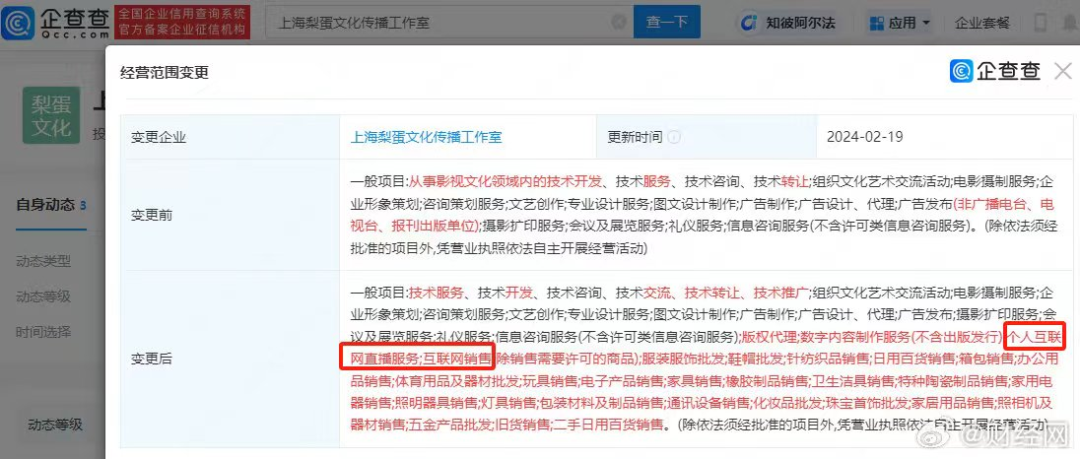Click the 动态等级 filter in the sidebar
This screenshot has width=1080, height=459.
(43, 296)
